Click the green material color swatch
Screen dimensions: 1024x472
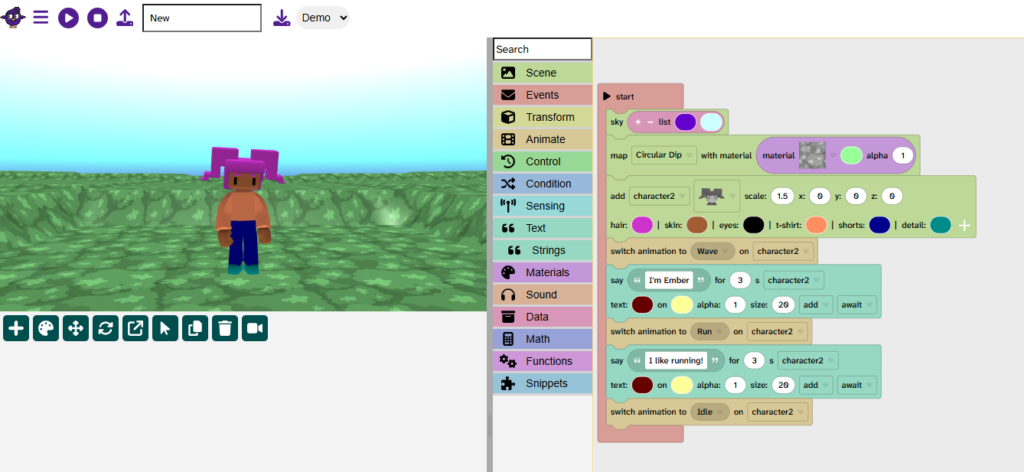tap(851, 155)
